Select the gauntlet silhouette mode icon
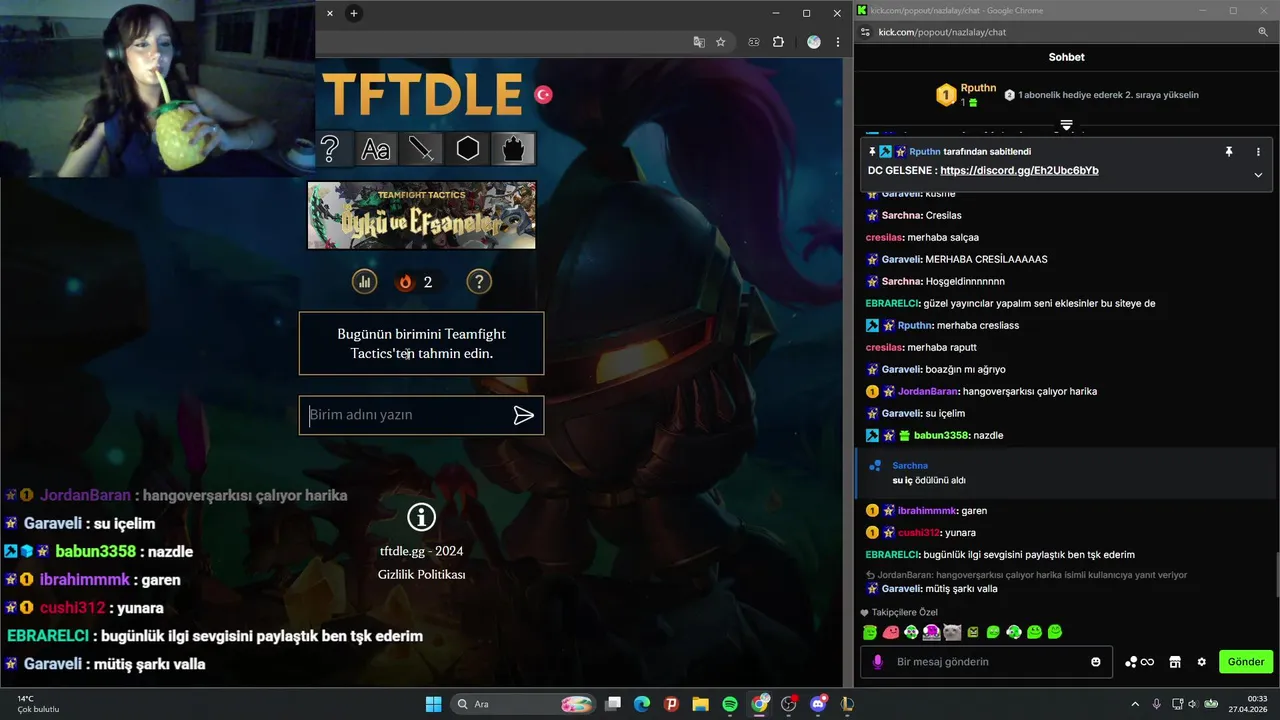1280x720 pixels. [x=513, y=149]
